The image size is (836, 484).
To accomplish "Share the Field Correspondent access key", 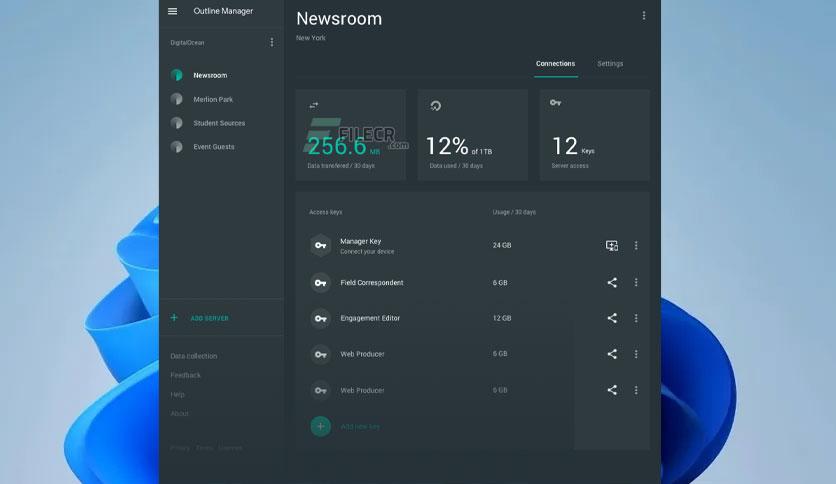I will point(612,283).
